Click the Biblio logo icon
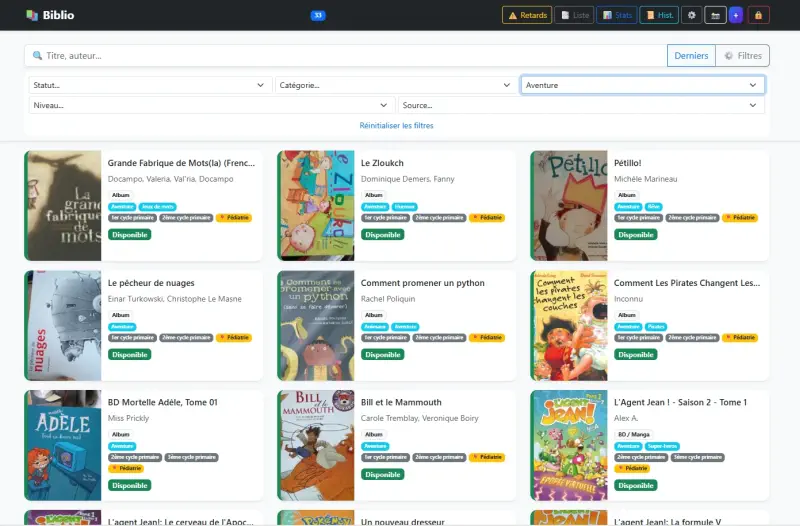This screenshot has width=800, height=526. 32,15
